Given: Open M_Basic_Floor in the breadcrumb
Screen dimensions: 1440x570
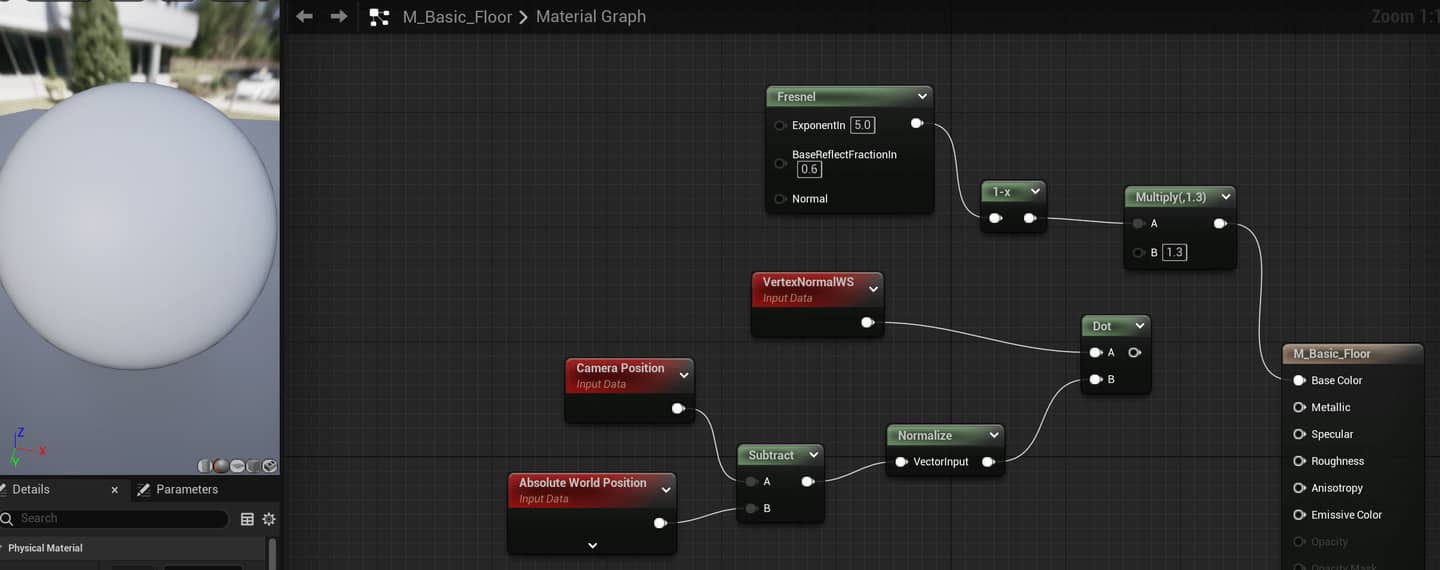Looking at the screenshot, I should point(457,17).
